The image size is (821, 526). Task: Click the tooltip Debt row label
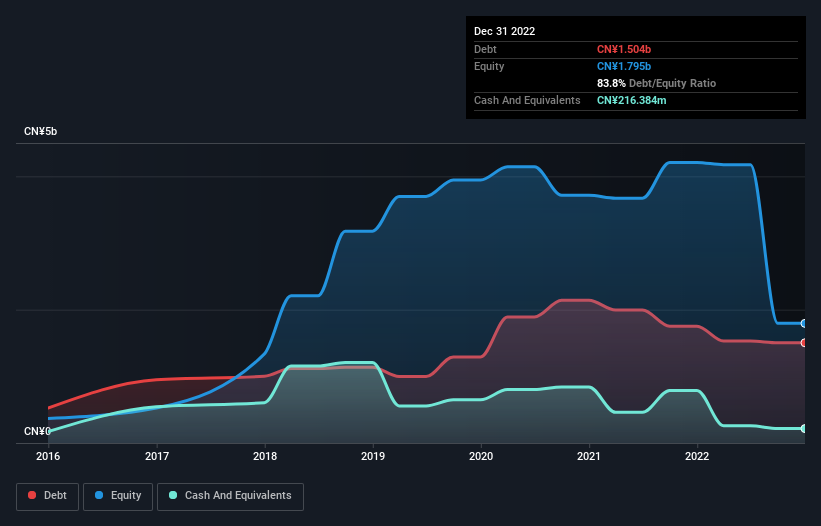coord(485,49)
